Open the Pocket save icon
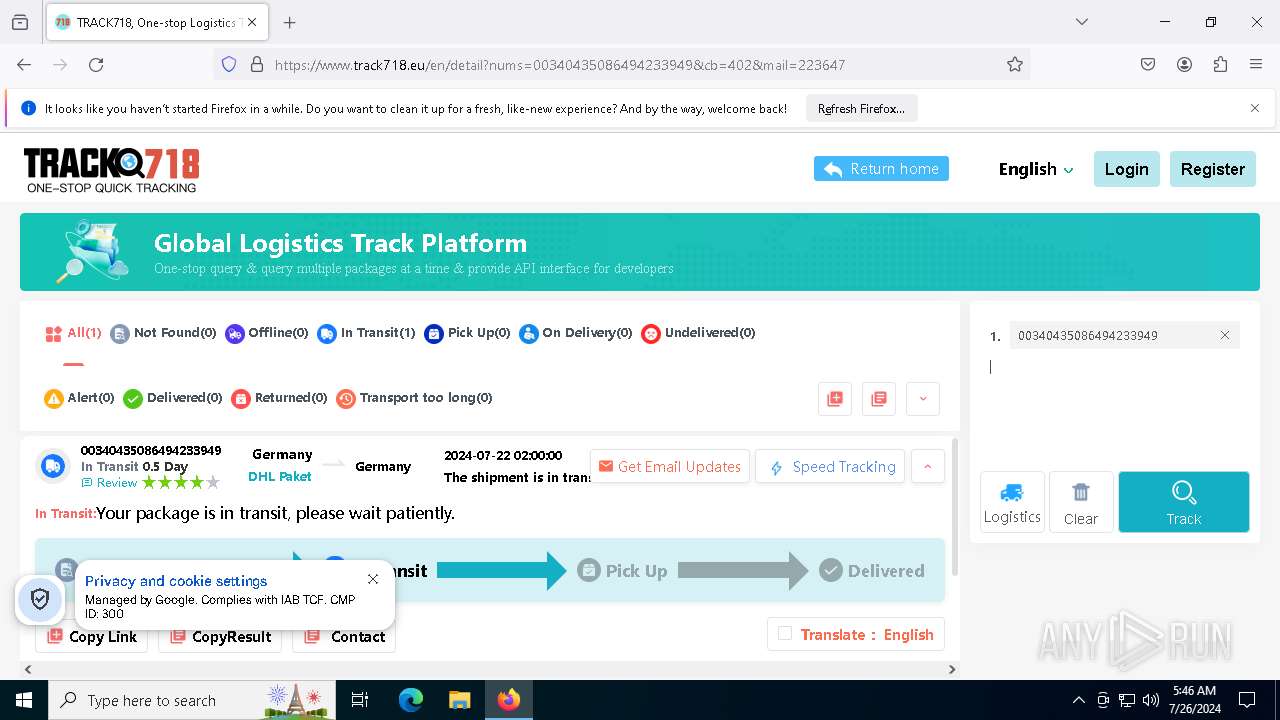Viewport: 1280px width, 720px height. tap(1148, 64)
